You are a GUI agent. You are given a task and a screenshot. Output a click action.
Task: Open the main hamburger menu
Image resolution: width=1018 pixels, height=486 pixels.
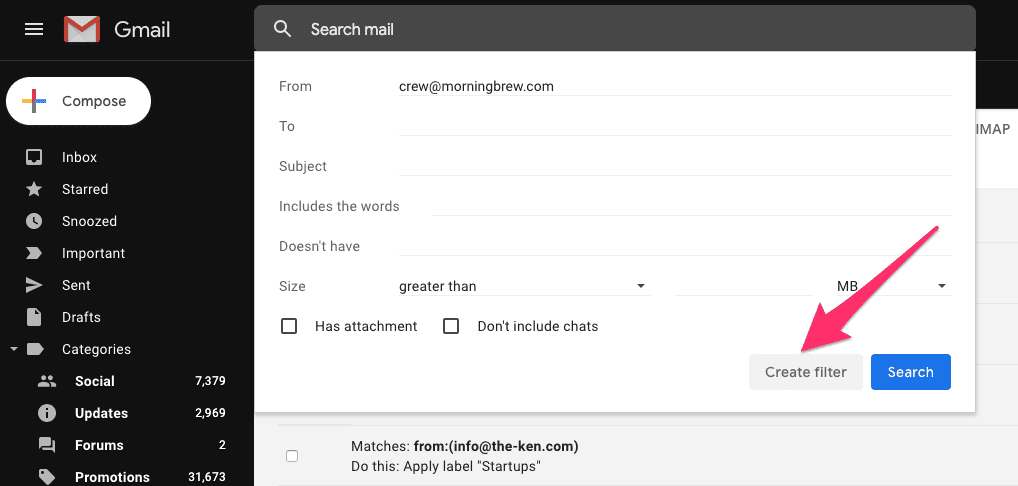tap(34, 30)
